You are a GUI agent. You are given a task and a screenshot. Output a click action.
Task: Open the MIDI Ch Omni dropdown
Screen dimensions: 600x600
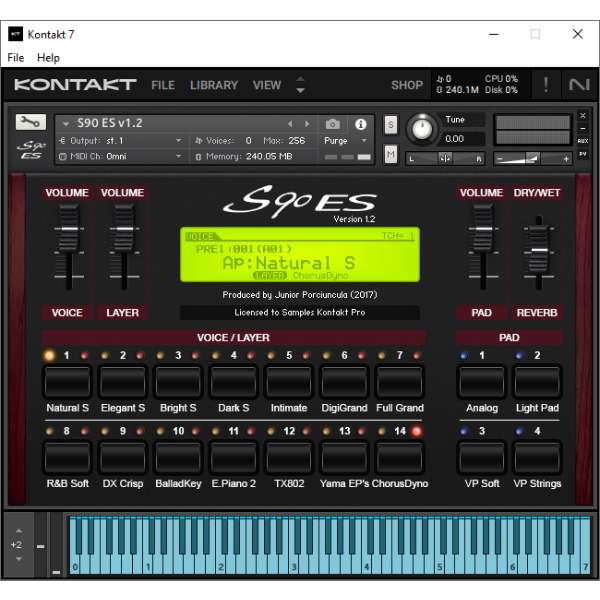(121, 157)
